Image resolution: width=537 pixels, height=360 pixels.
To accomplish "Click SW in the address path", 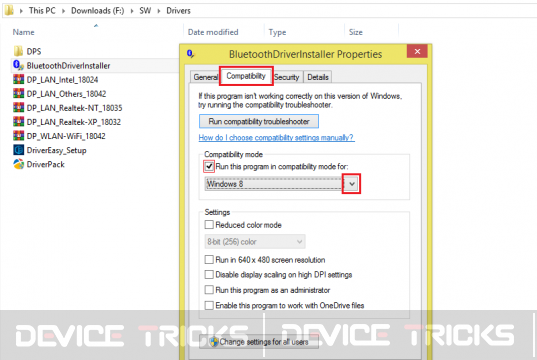I will click(145, 11).
